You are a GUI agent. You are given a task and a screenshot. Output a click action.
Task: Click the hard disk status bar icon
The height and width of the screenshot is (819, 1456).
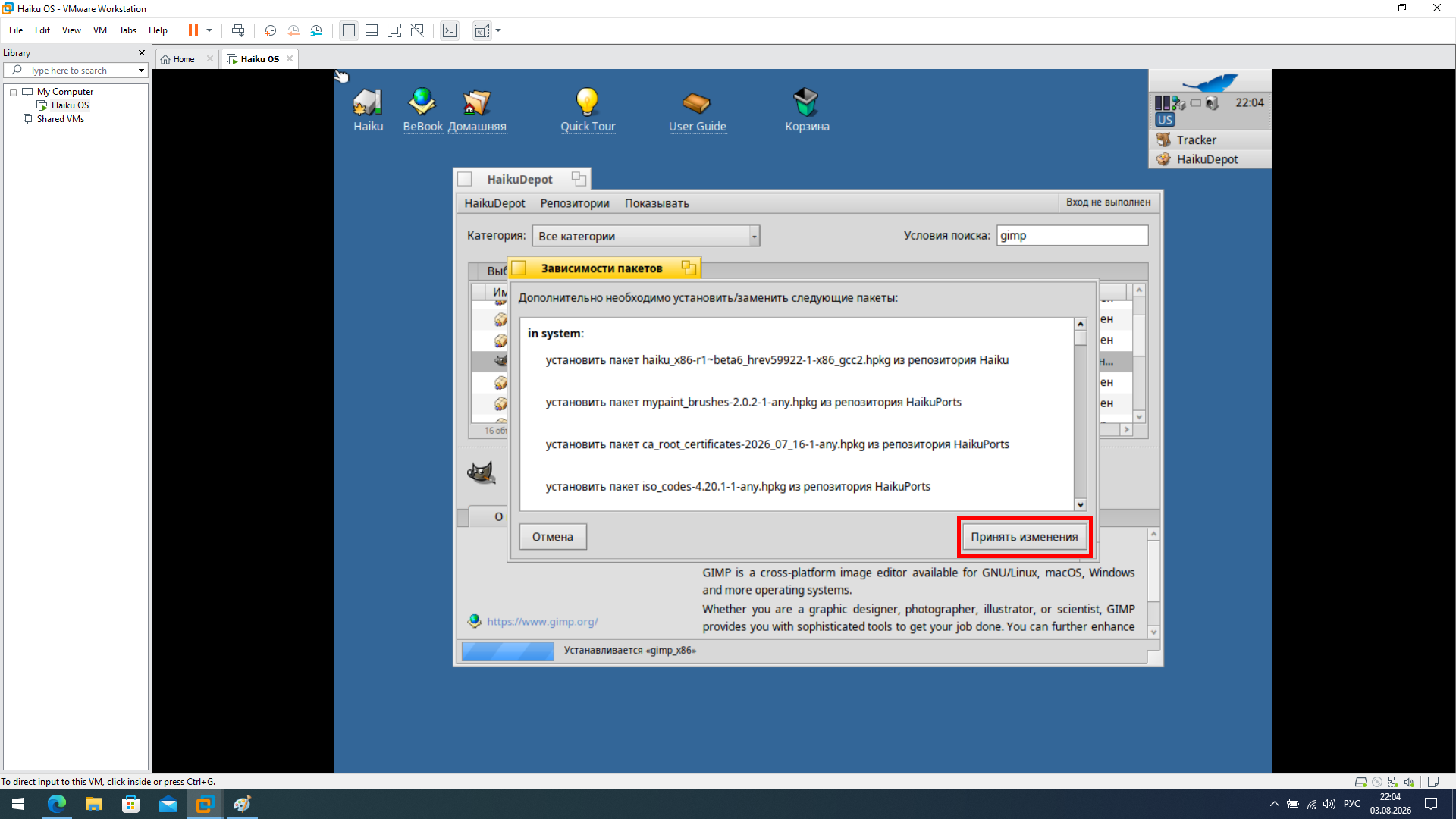click(1360, 782)
